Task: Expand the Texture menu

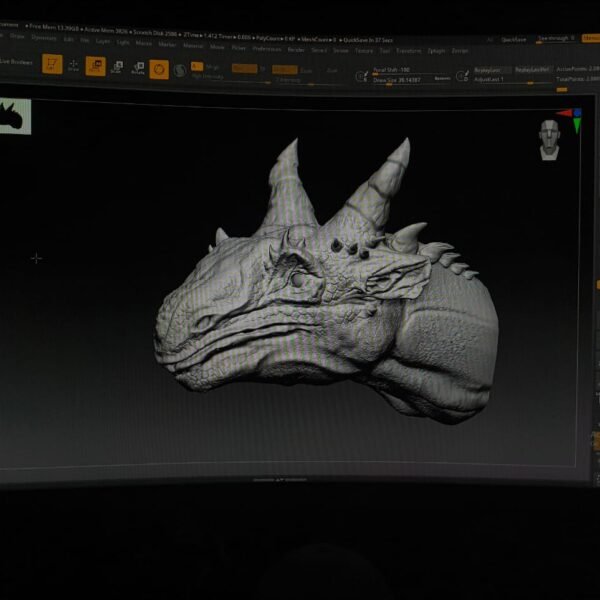Action: pyautogui.click(x=364, y=49)
